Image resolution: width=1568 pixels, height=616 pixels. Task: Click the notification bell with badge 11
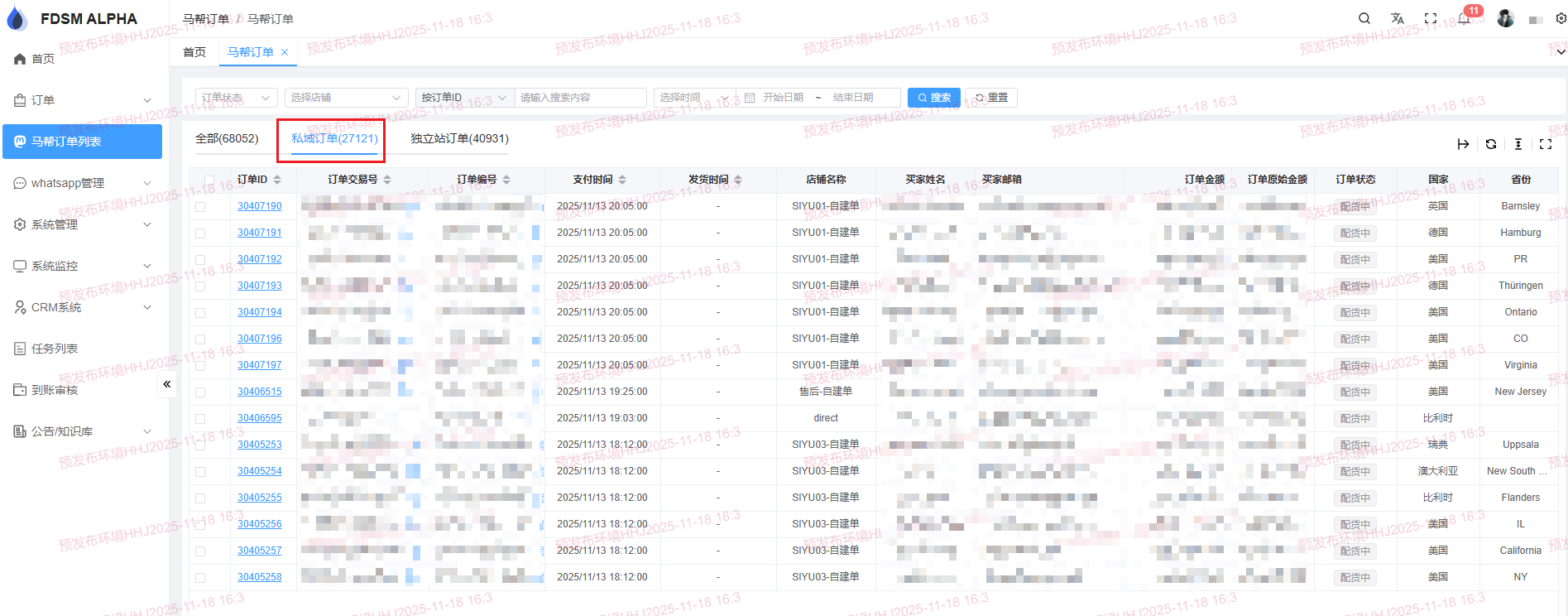(x=1464, y=18)
